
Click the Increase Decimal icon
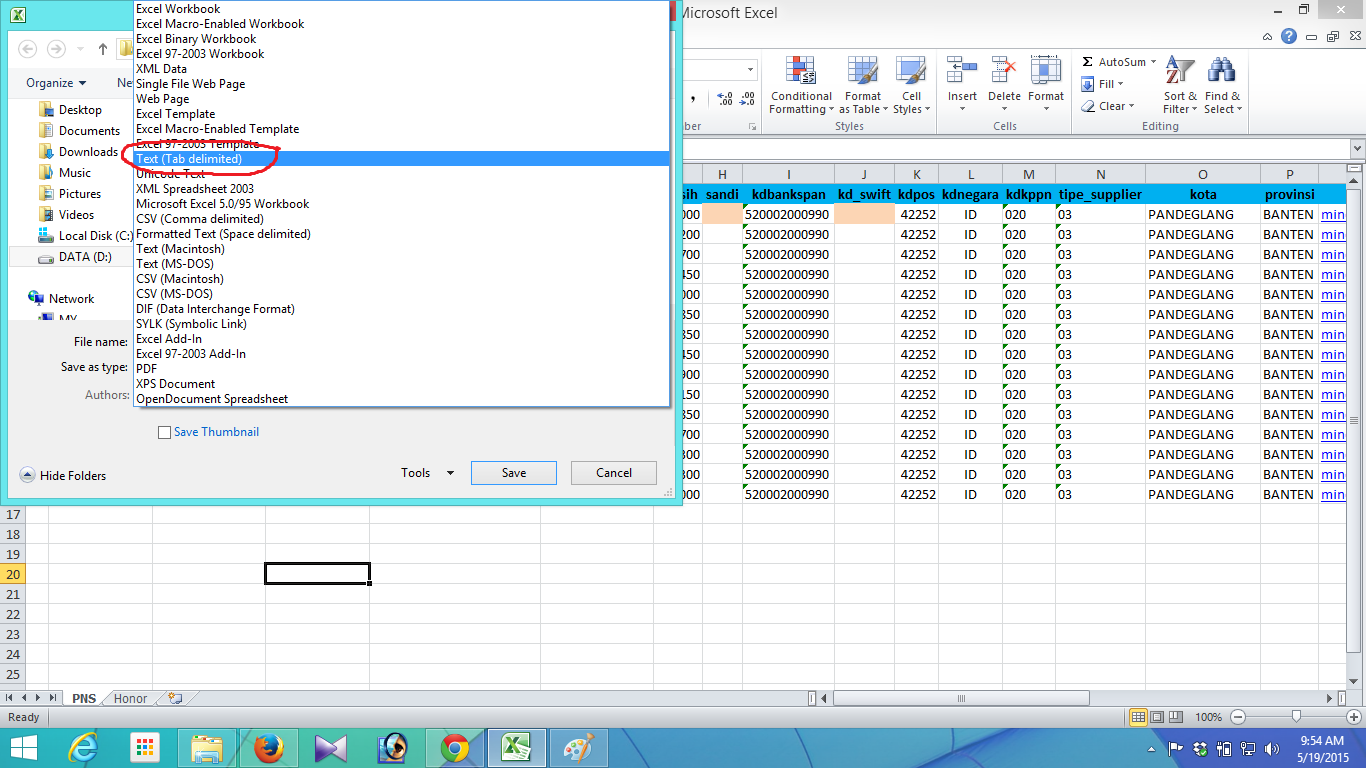725,99
